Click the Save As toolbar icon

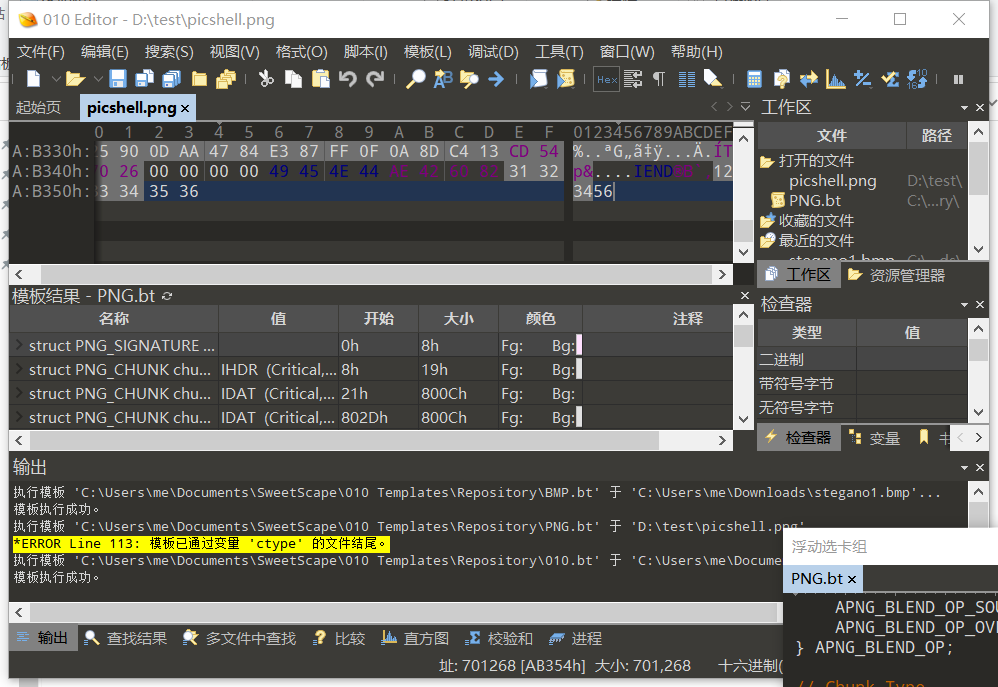pyautogui.click(x=144, y=79)
